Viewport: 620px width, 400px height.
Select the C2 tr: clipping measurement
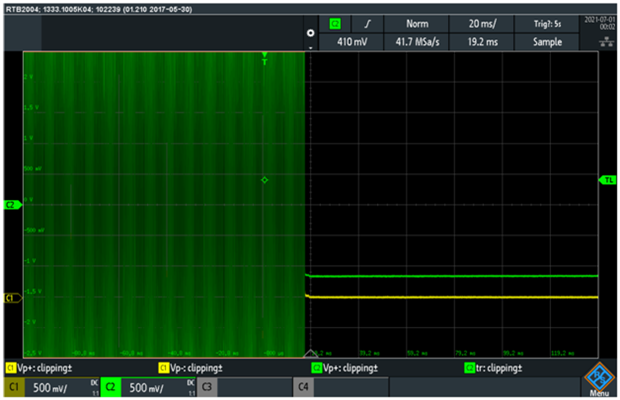[x=493, y=368]
